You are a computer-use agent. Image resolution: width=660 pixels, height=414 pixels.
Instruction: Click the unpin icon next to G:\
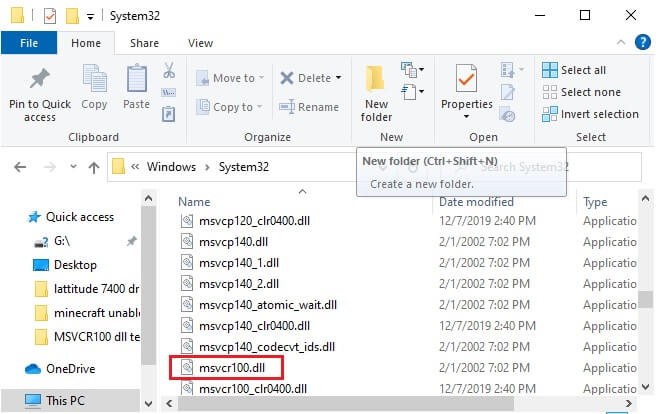click(132, 241)
